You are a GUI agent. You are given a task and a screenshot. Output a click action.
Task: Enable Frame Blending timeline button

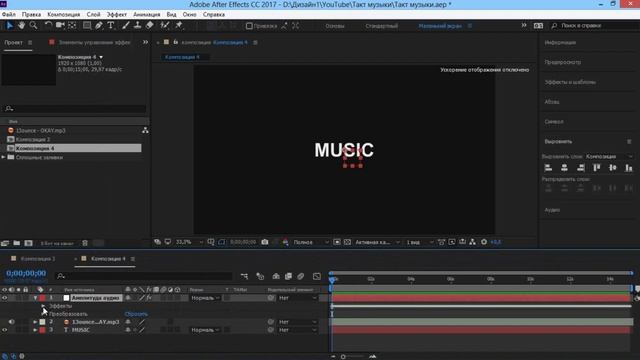pyautogui.click(x=288, y=276)
